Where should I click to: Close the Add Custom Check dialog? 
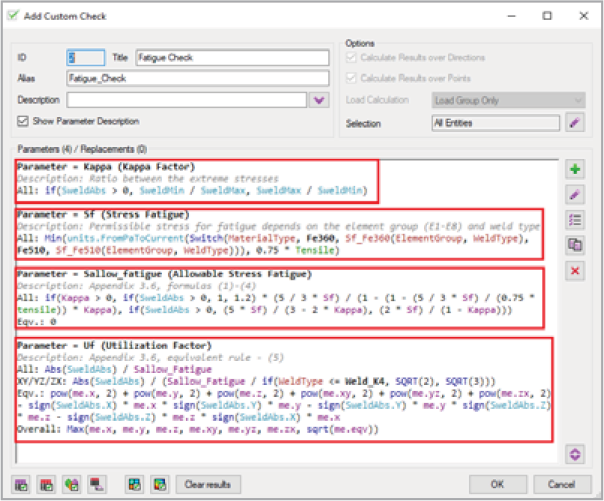pyautogui.click(x=584, y=16)
